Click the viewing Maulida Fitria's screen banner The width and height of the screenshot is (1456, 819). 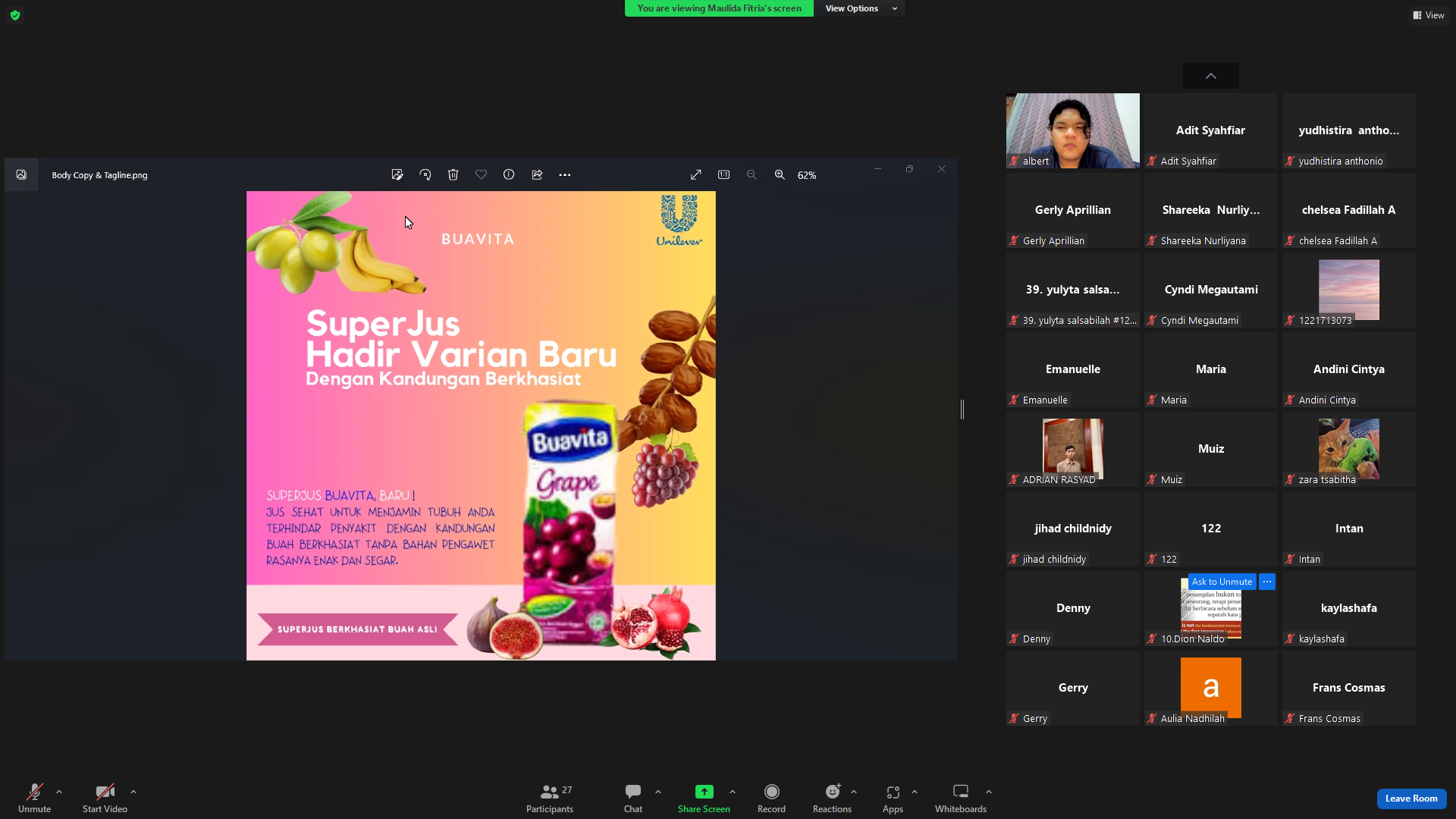719,8
